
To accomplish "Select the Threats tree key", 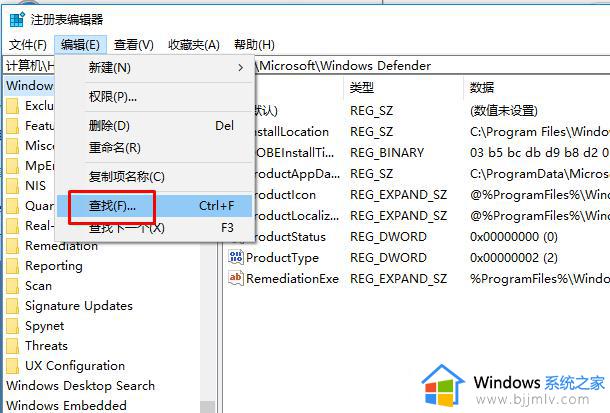I will (x=46, y=346).
